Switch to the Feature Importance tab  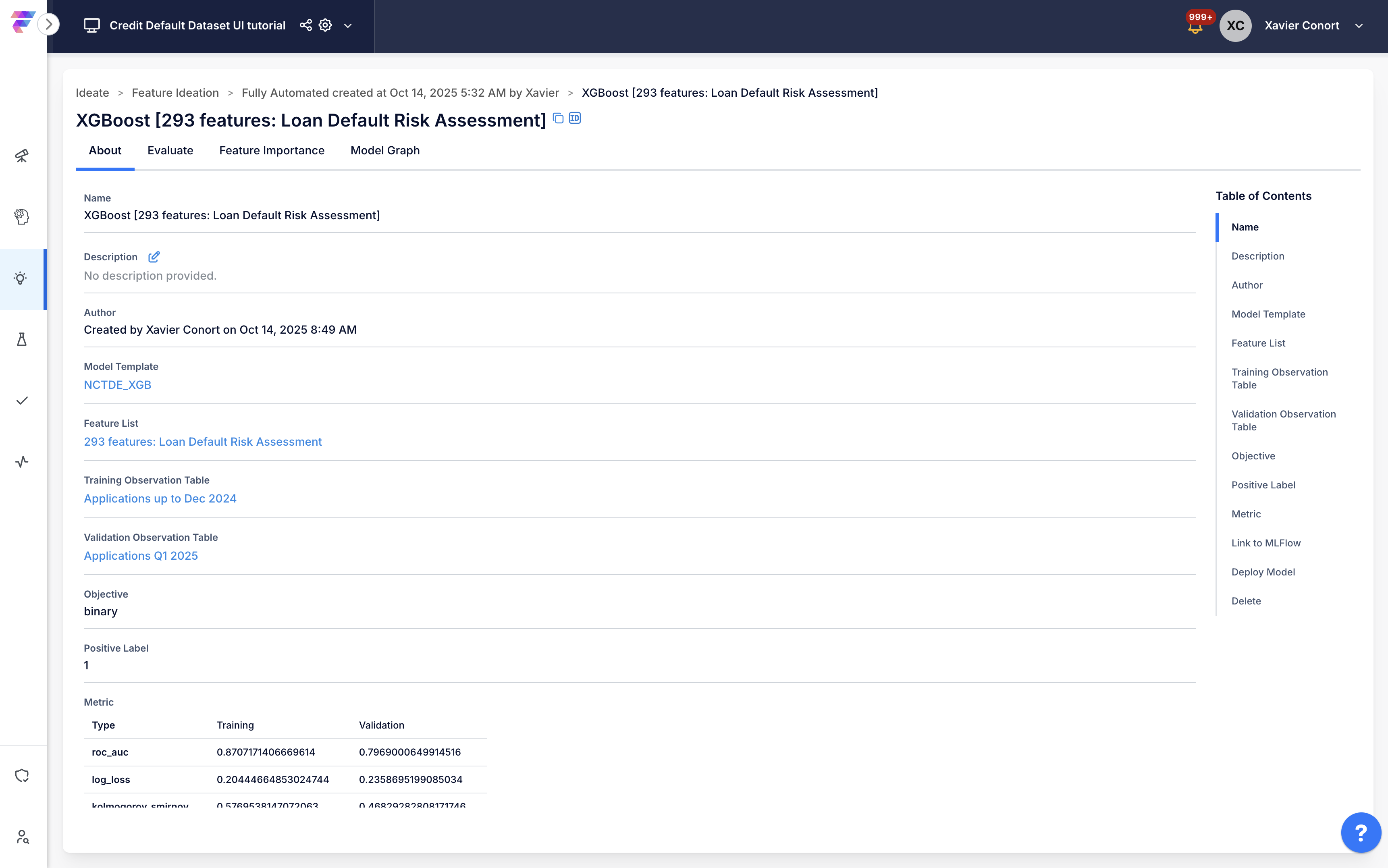point(272,150)
